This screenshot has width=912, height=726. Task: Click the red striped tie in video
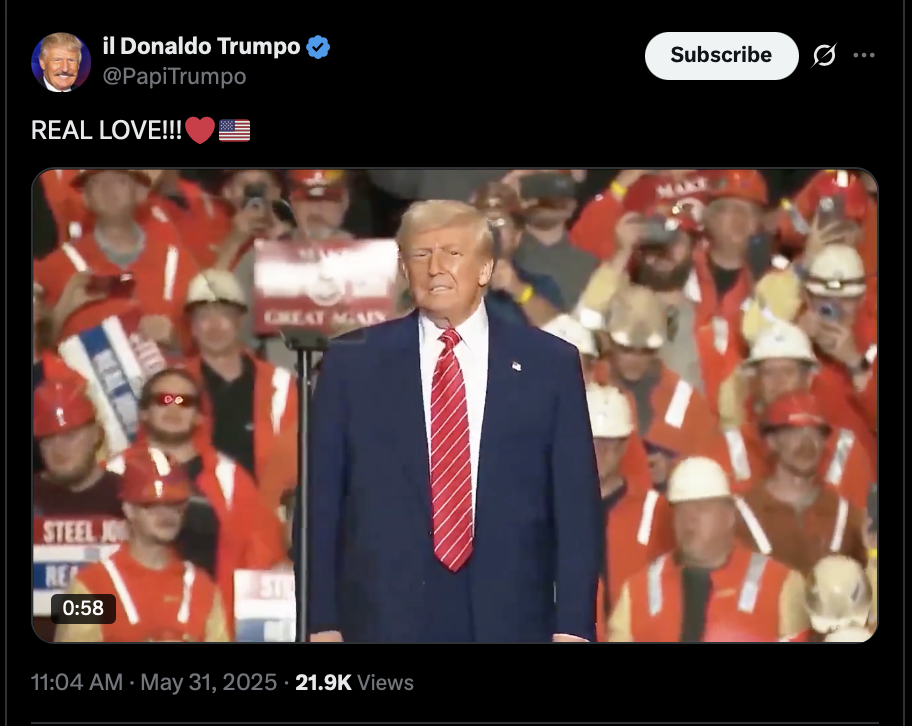tap(451, 449)
